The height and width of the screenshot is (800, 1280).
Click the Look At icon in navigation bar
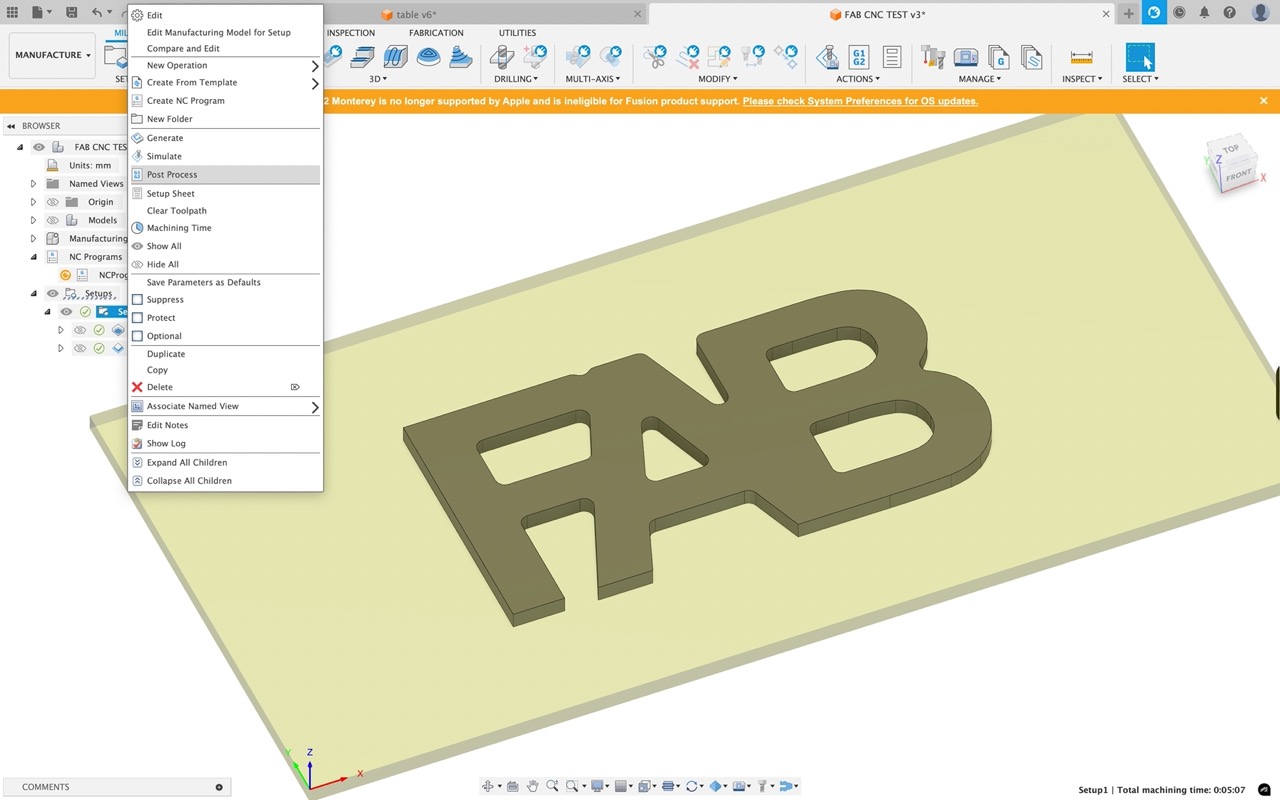coord(512,786)
